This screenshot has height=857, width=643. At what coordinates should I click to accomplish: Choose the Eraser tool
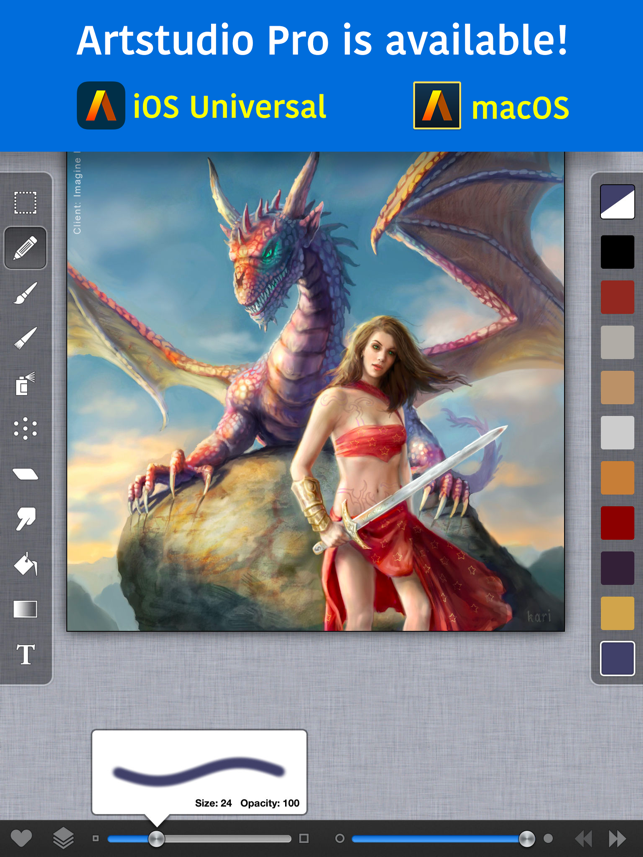(x=25, y=474)
